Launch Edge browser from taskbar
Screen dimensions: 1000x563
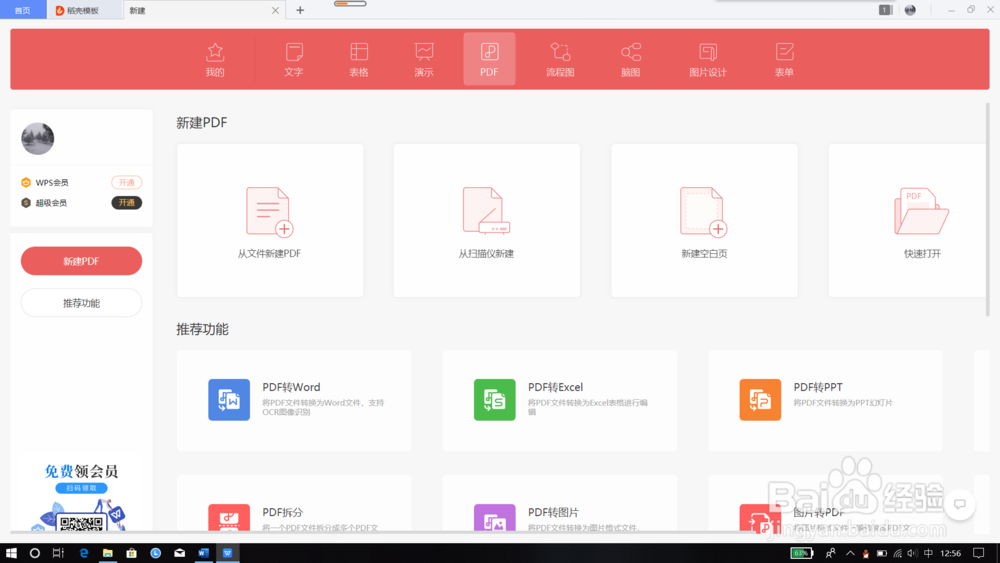coord(84,553)
